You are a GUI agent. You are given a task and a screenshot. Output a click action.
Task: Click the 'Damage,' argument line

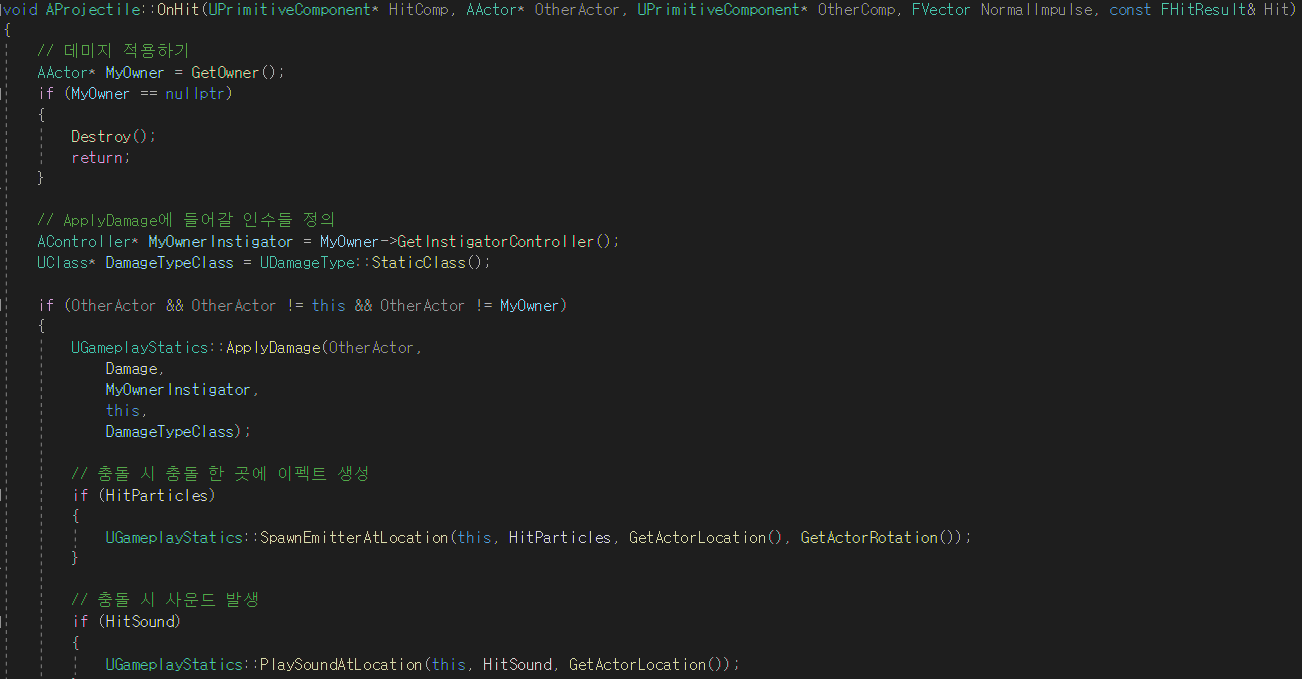(135, 369)
